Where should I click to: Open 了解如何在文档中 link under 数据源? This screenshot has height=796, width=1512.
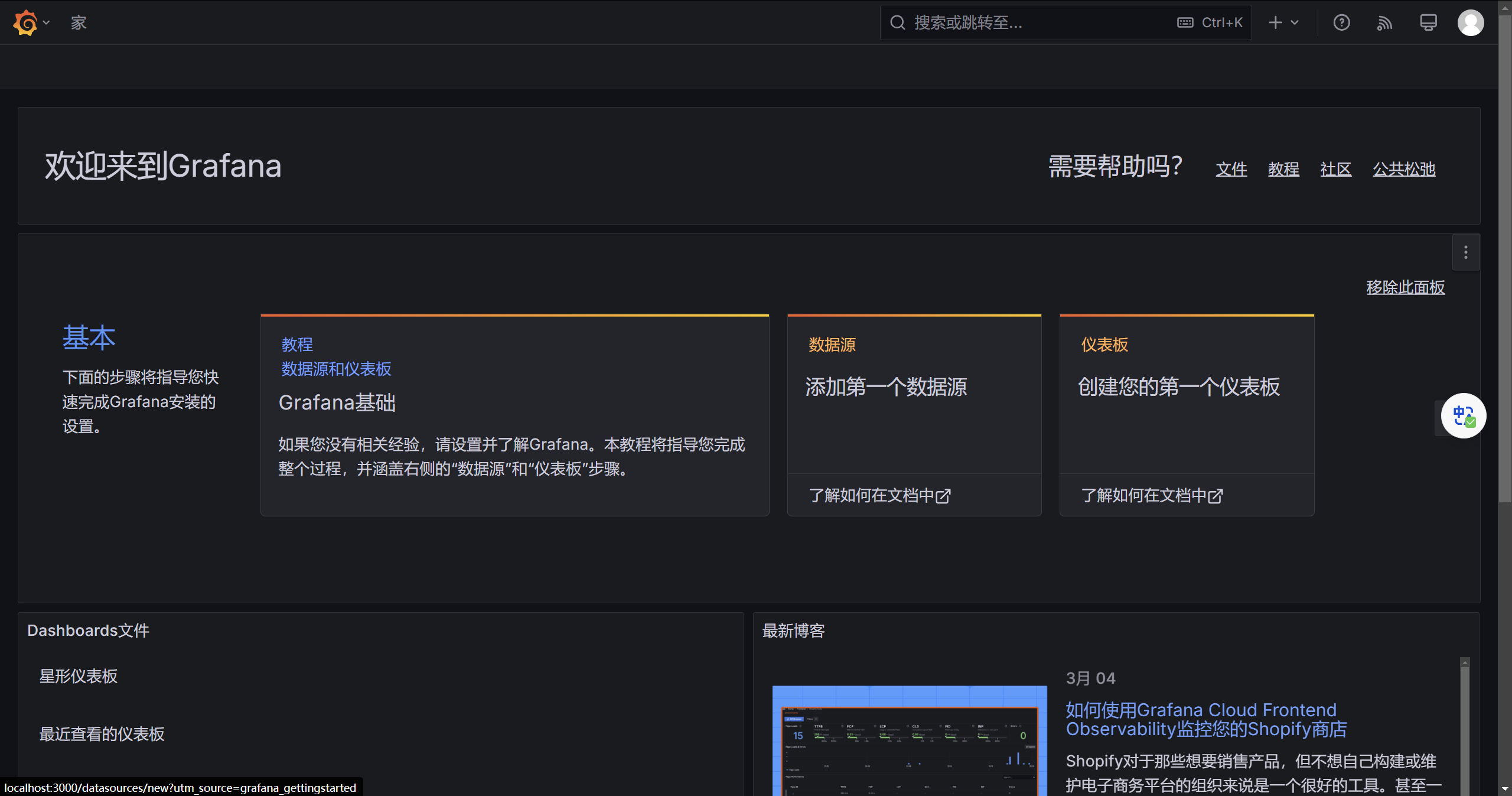(879, 495)
